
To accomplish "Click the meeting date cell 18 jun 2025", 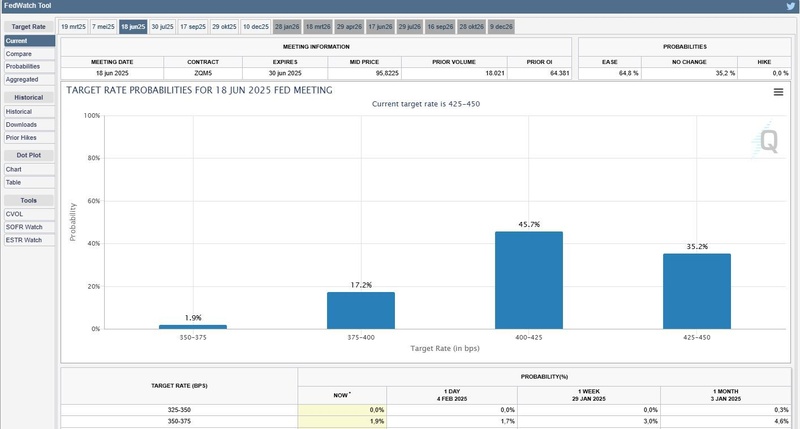I will click(x=112, y=73).
